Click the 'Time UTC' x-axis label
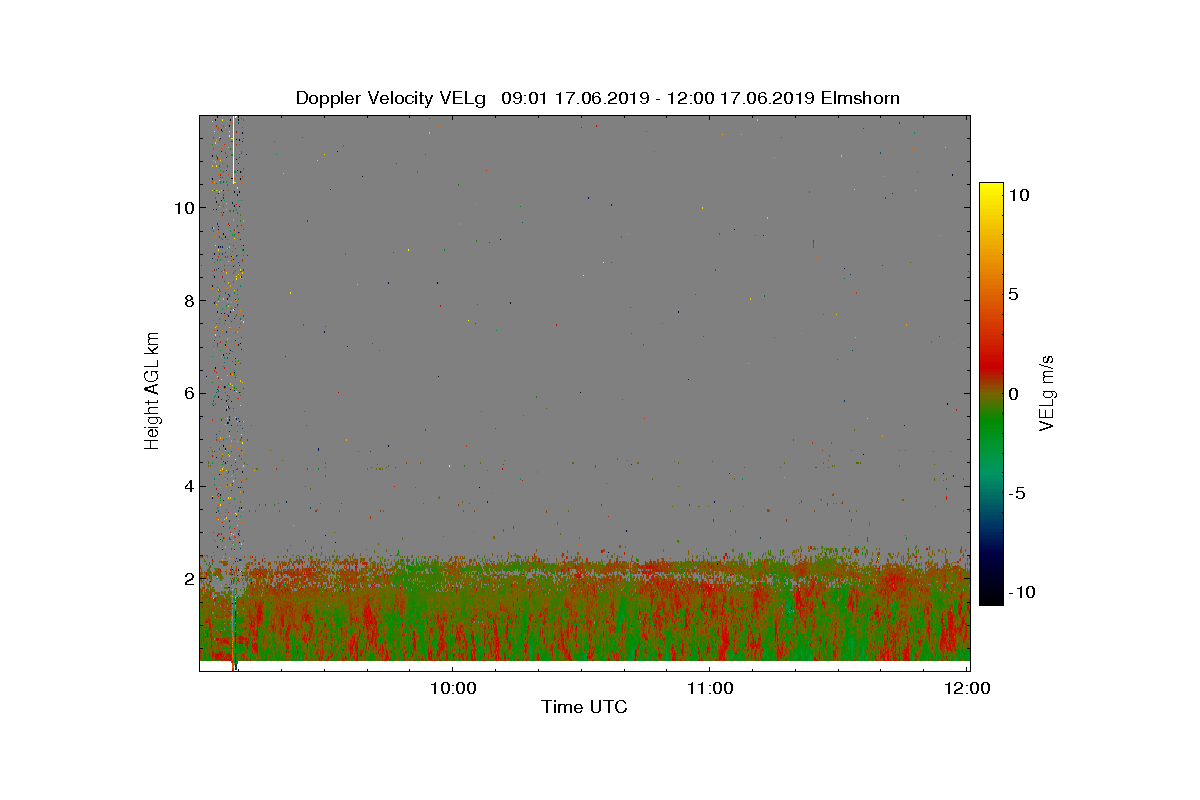Image resolution: width=1200 pixels, height=800 pixels. pyautogui.click(x=584, y=707)
